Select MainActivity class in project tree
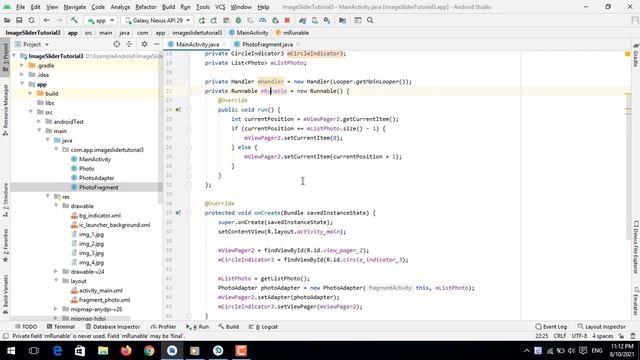640x360 pixels. point(94,159)
